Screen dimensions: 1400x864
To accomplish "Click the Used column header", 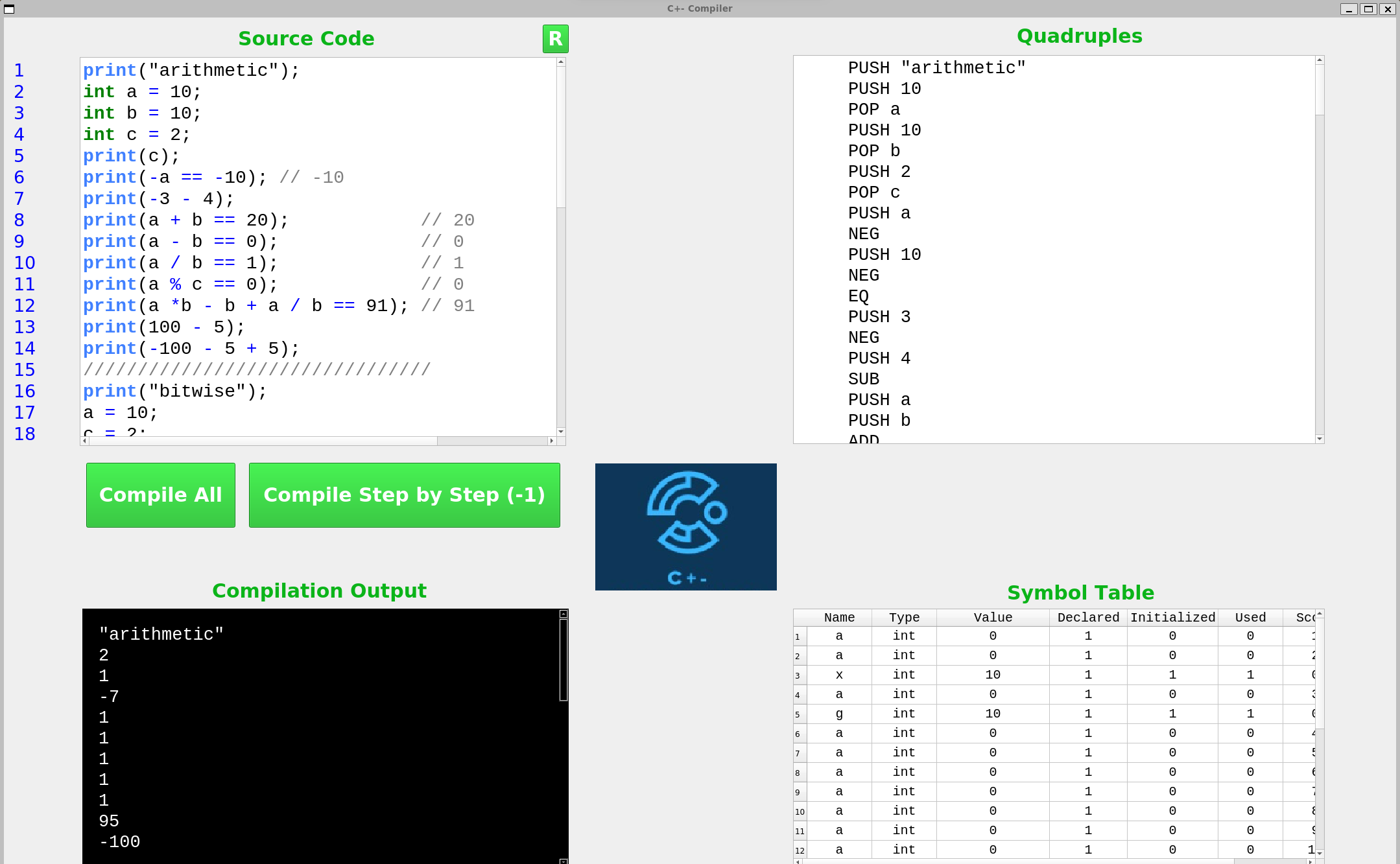I will [x=1250, y=618].
